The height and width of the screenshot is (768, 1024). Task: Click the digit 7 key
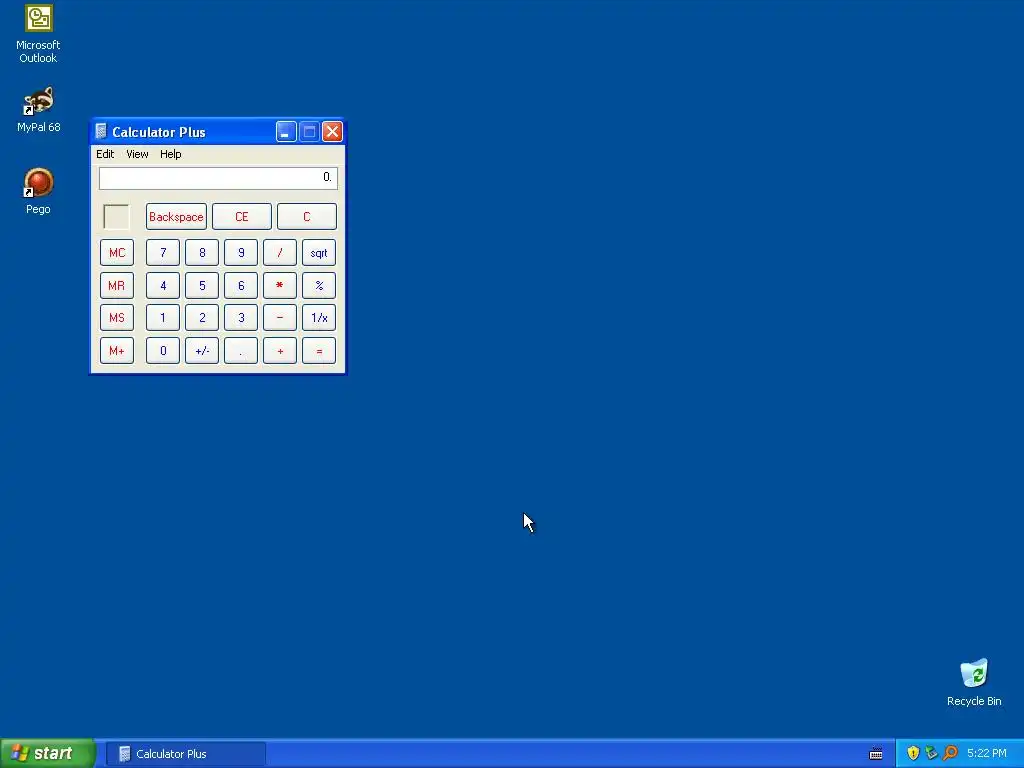(163, 253)
